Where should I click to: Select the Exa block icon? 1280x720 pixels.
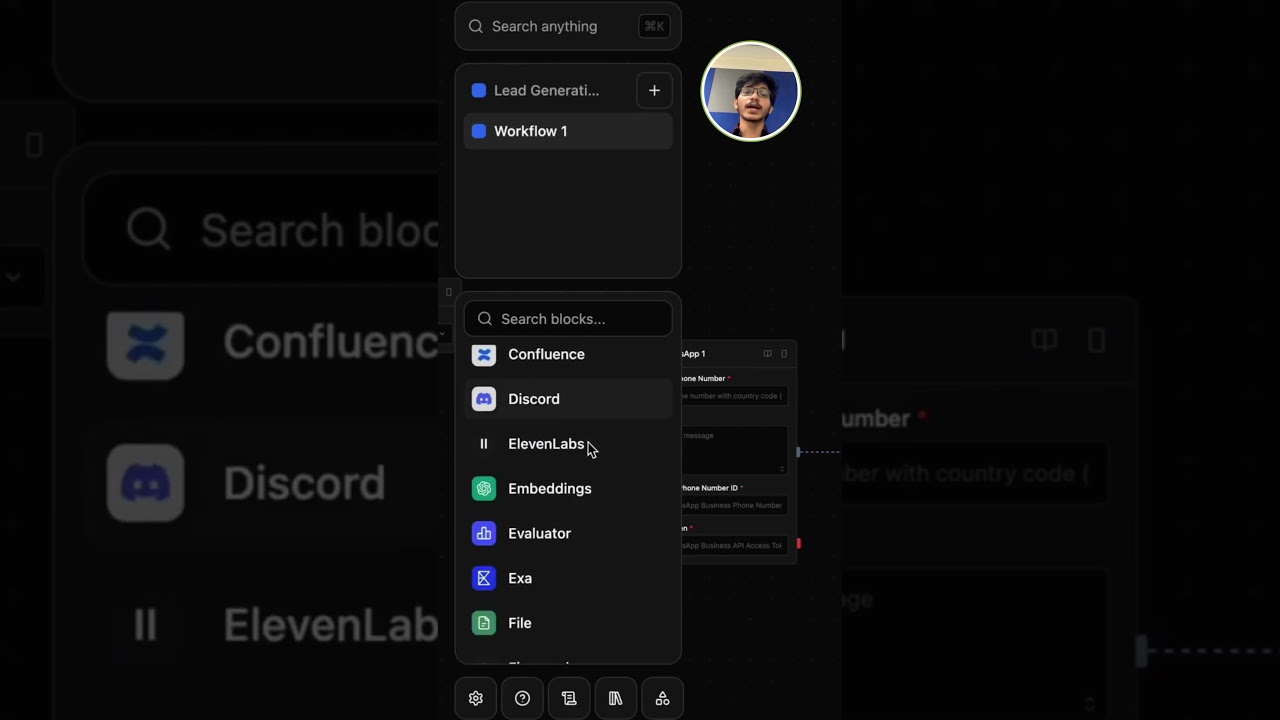point(484,578)
